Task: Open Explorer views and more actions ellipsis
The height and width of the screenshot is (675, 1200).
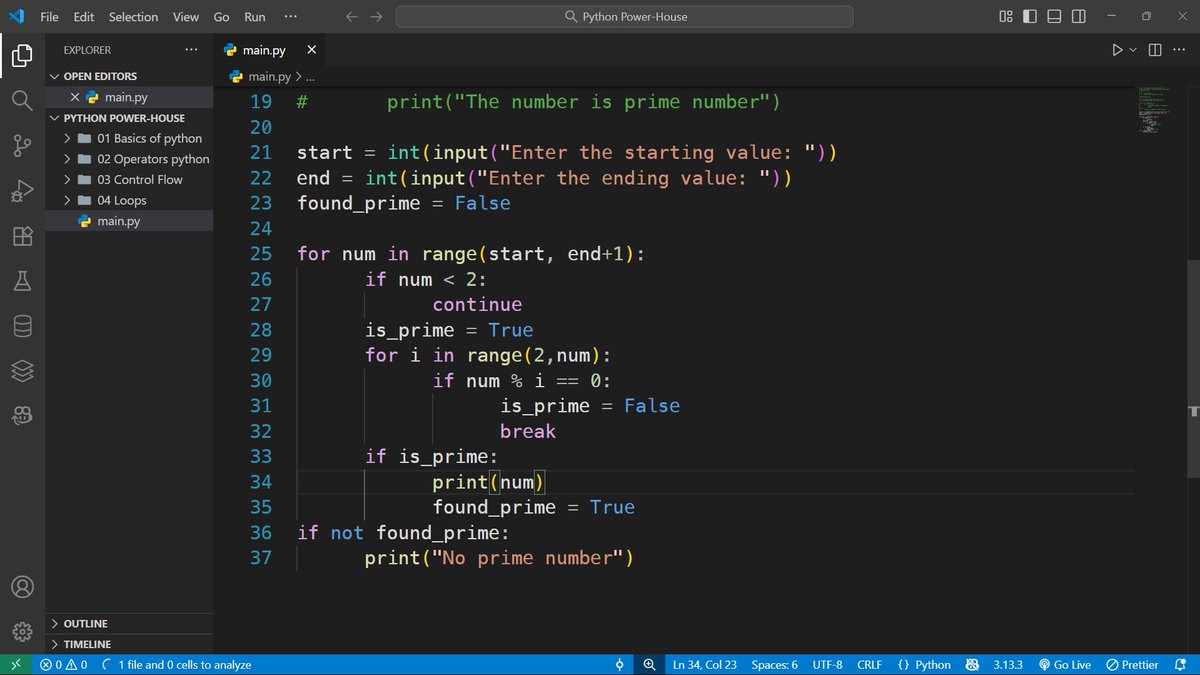Action: (191, 50)
